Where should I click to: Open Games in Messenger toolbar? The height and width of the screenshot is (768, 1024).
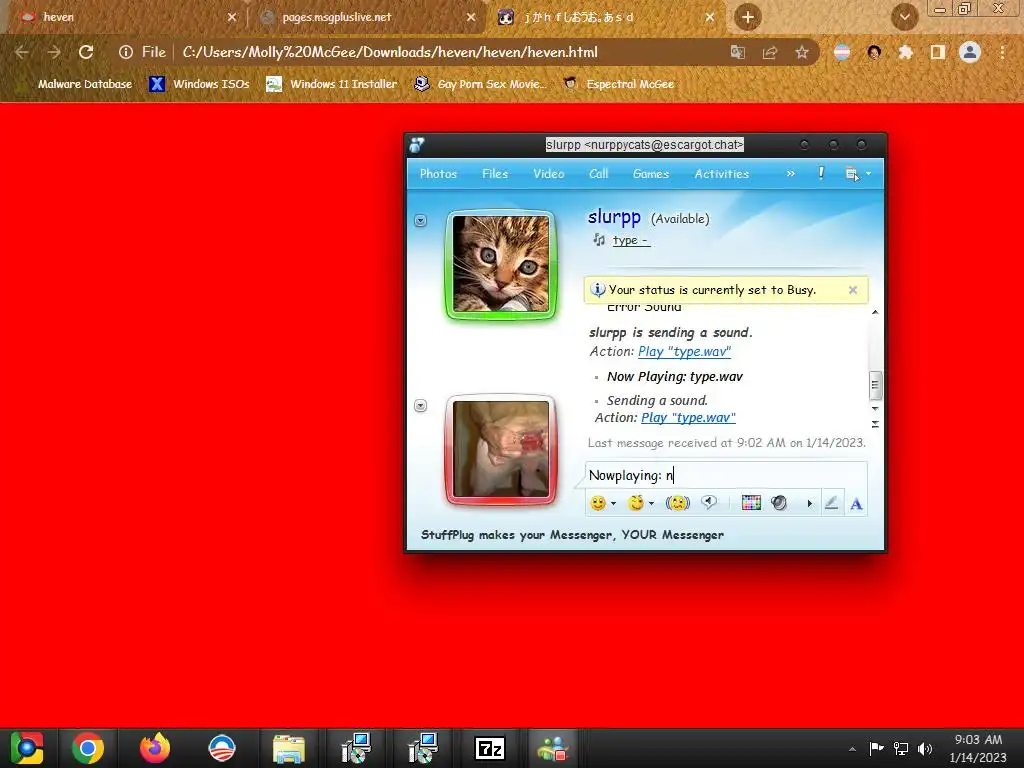coord(651,174)
